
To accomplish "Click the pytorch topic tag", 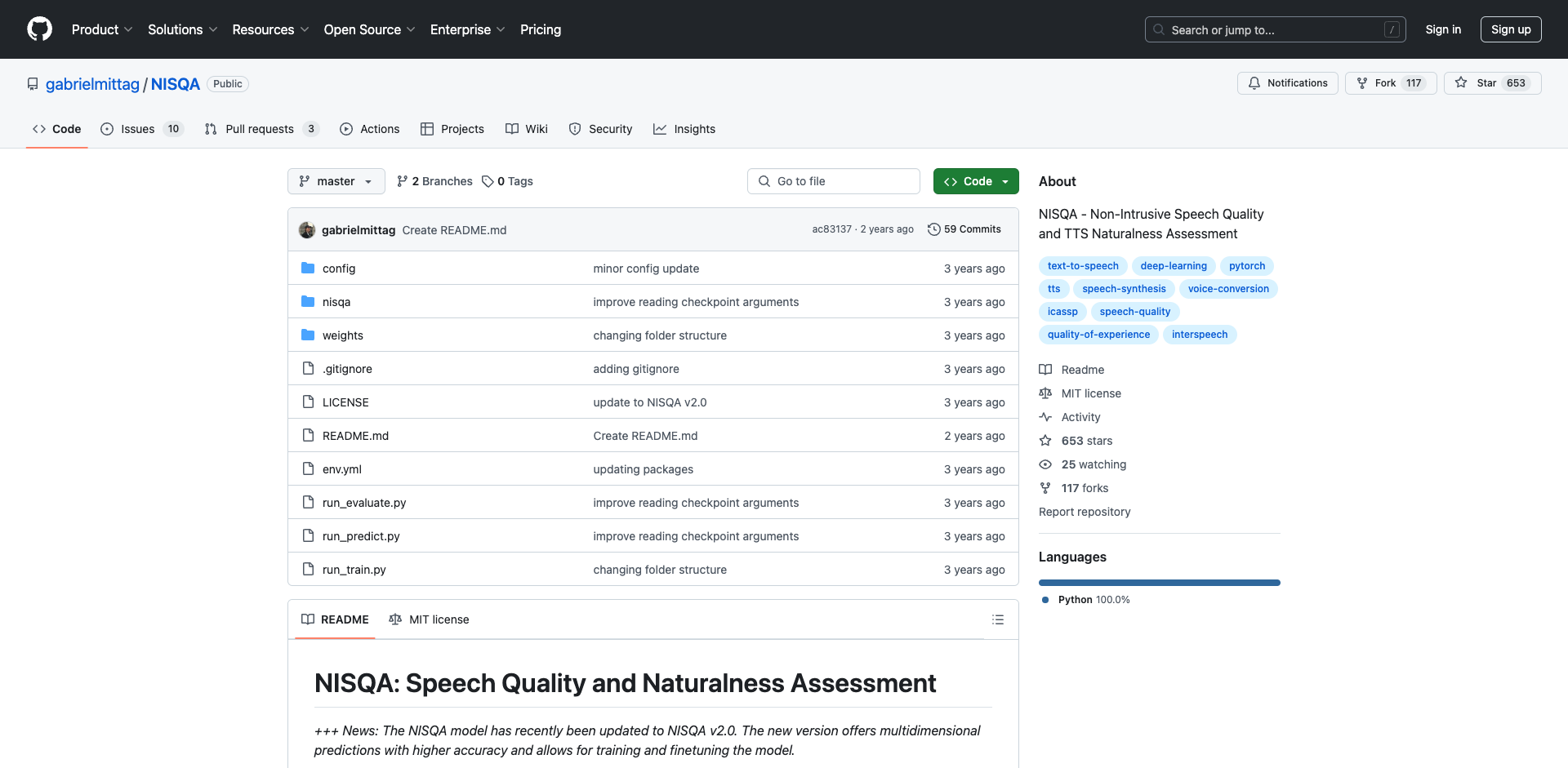I will pyautogui.click(x=1247, y=266).
